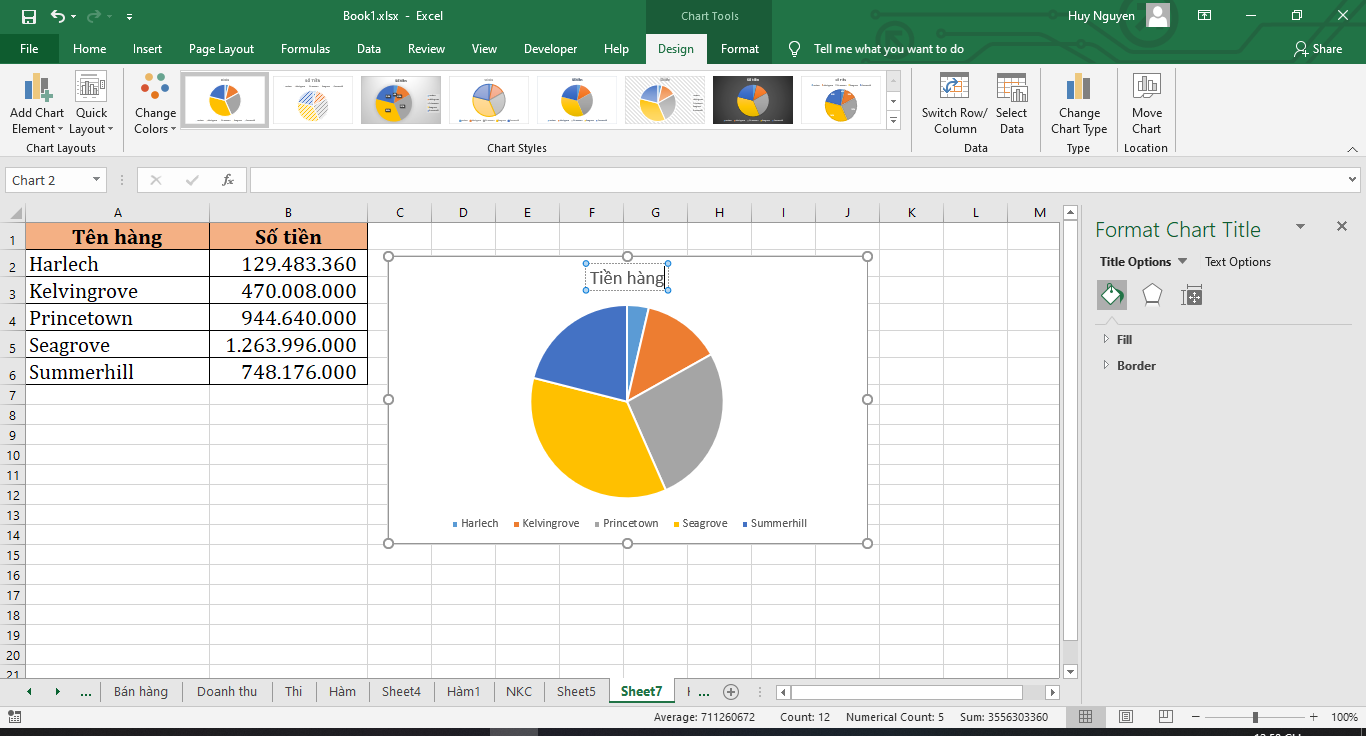
Task: Select the Fill & Line bucket icon
Action: click(x=1112, y=295)
